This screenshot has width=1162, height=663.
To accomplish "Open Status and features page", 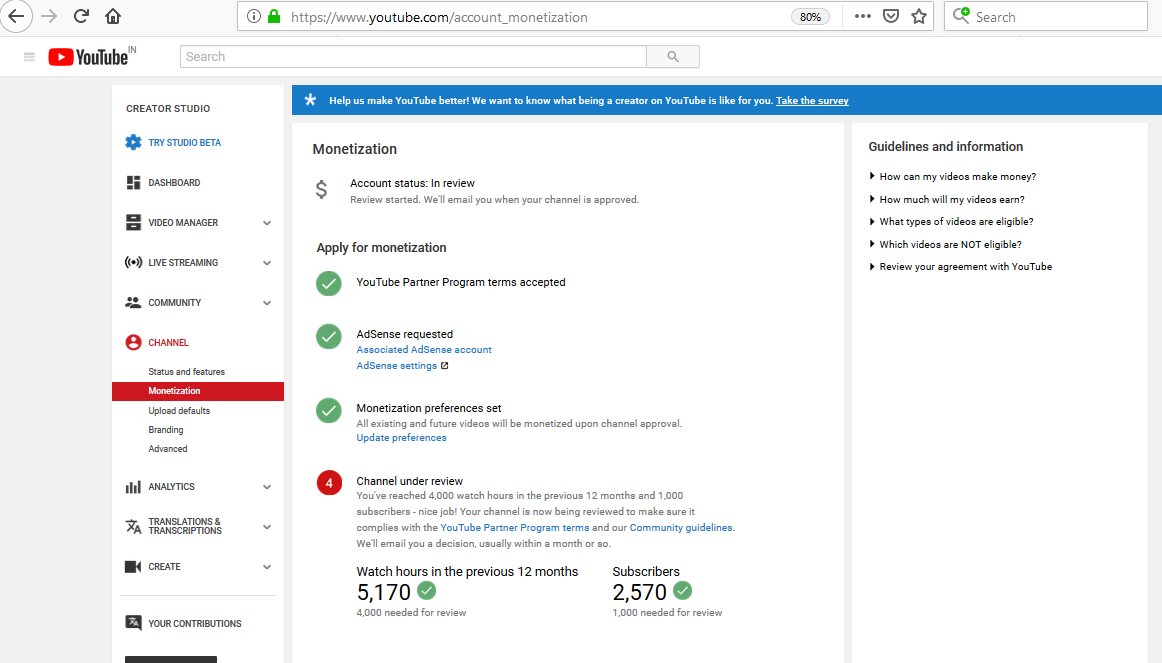I will 186,372.
